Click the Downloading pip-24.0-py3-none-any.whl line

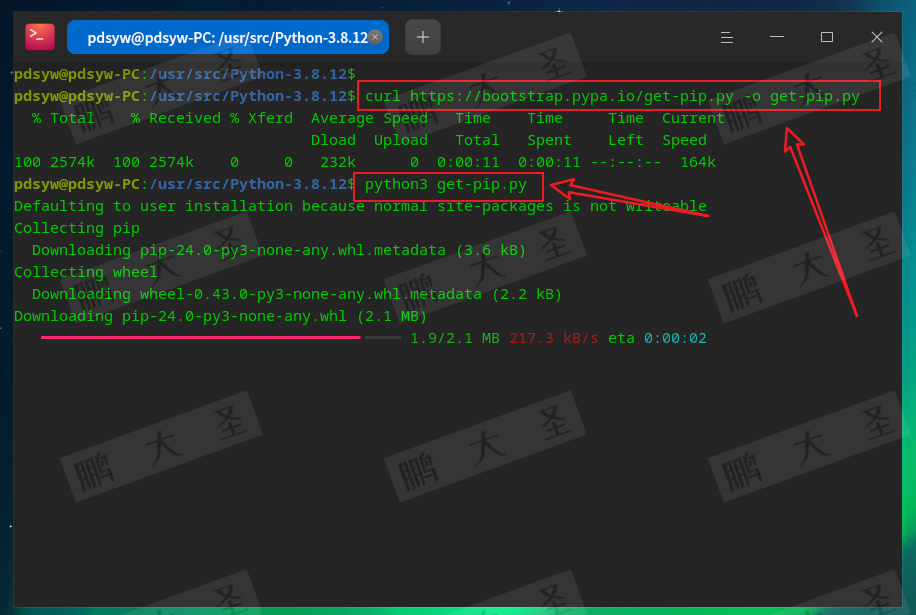(219, 316)
